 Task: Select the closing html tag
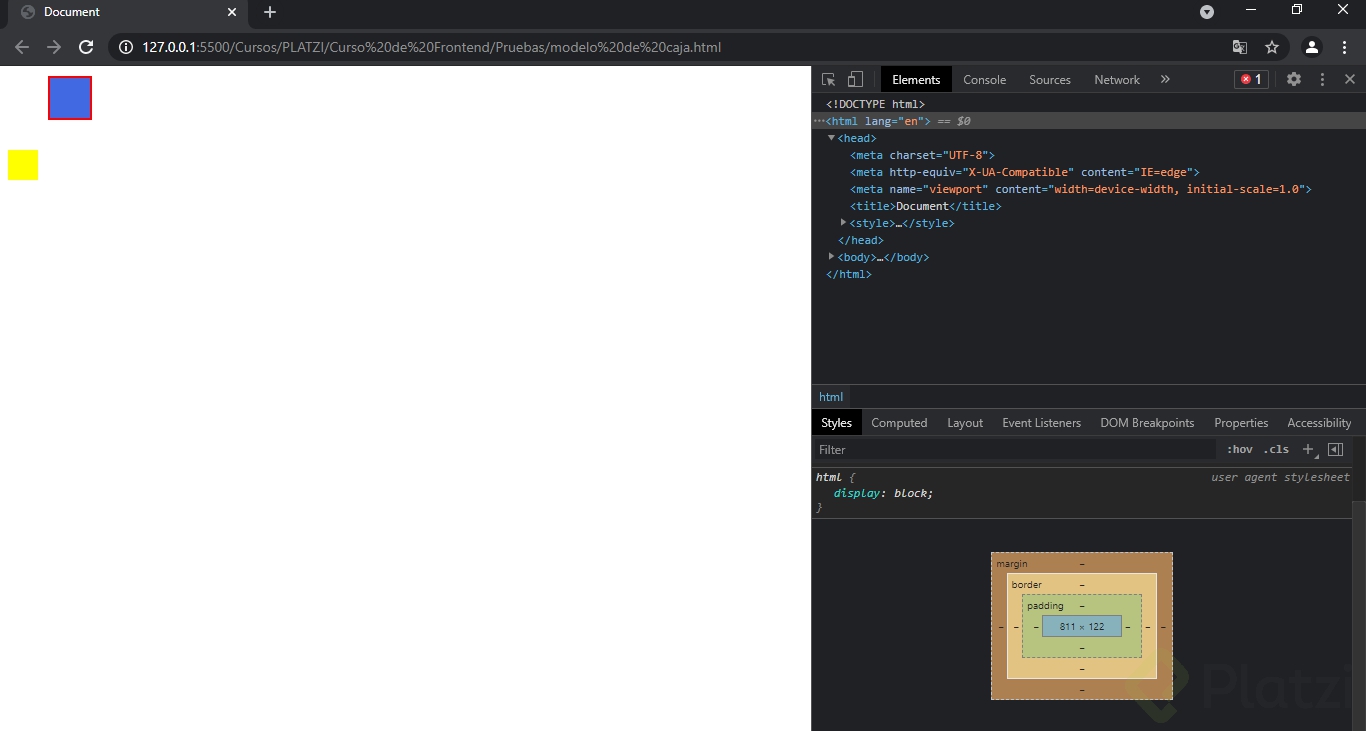(849, 274)
